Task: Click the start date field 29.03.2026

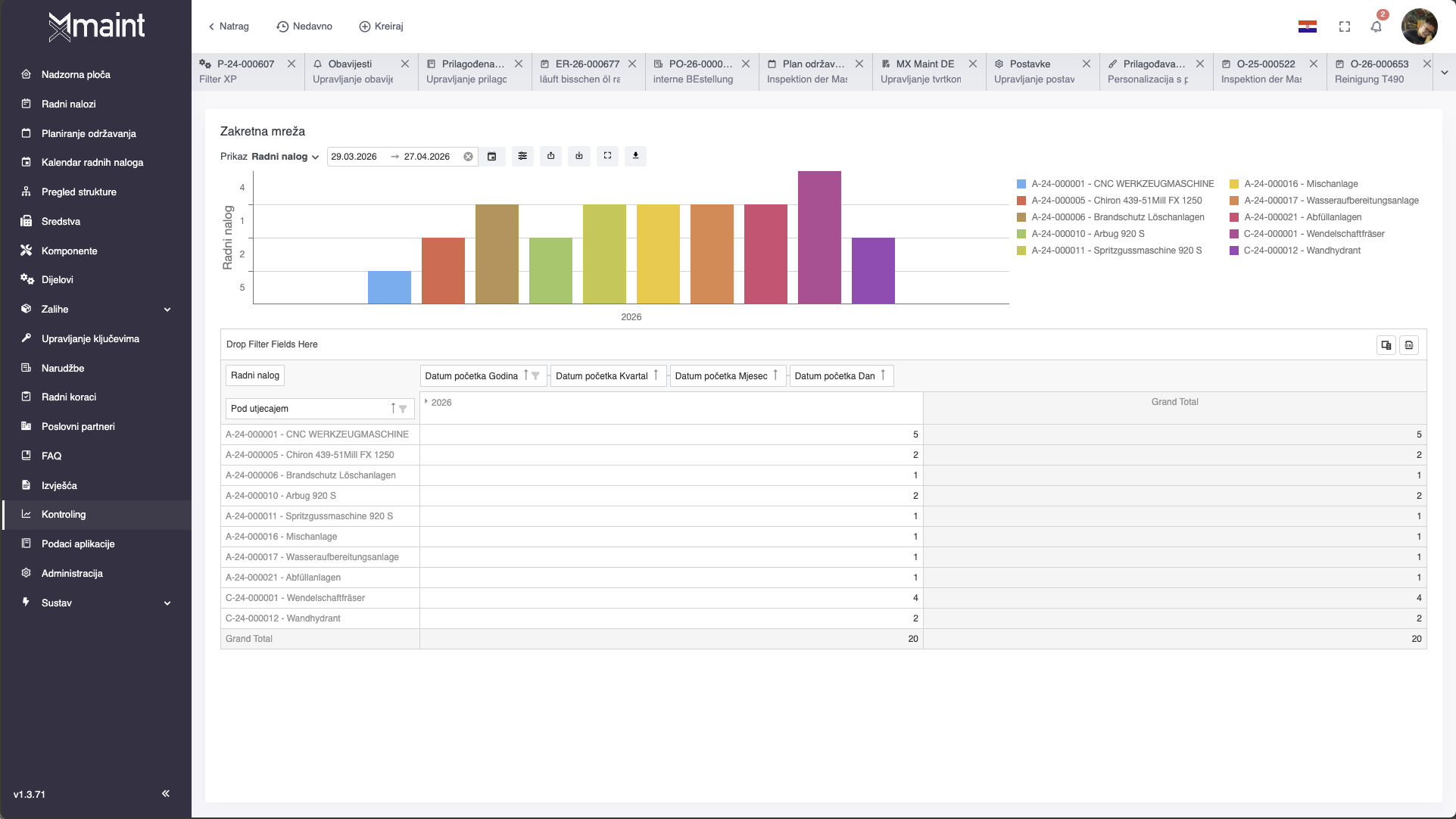Action: [354, 157]
